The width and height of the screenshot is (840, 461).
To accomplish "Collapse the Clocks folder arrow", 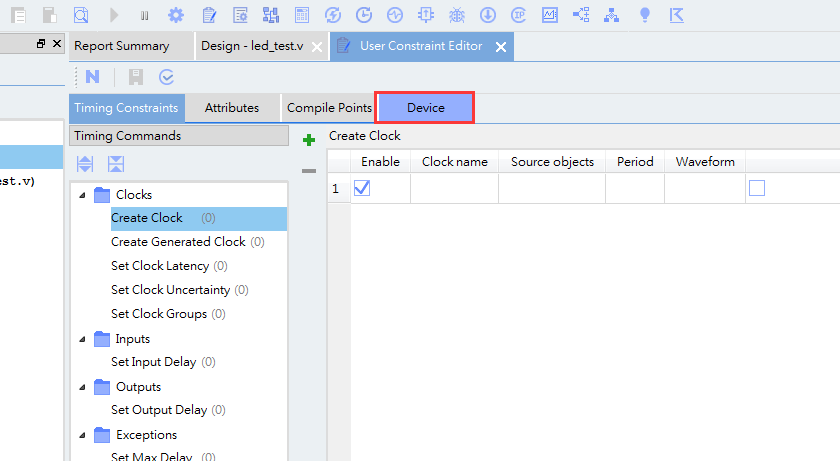I will pyautogui.click(x=82, y=195).
